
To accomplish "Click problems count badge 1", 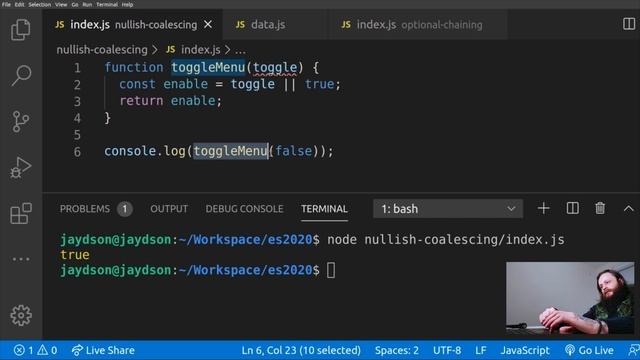I will coord(124,209).
